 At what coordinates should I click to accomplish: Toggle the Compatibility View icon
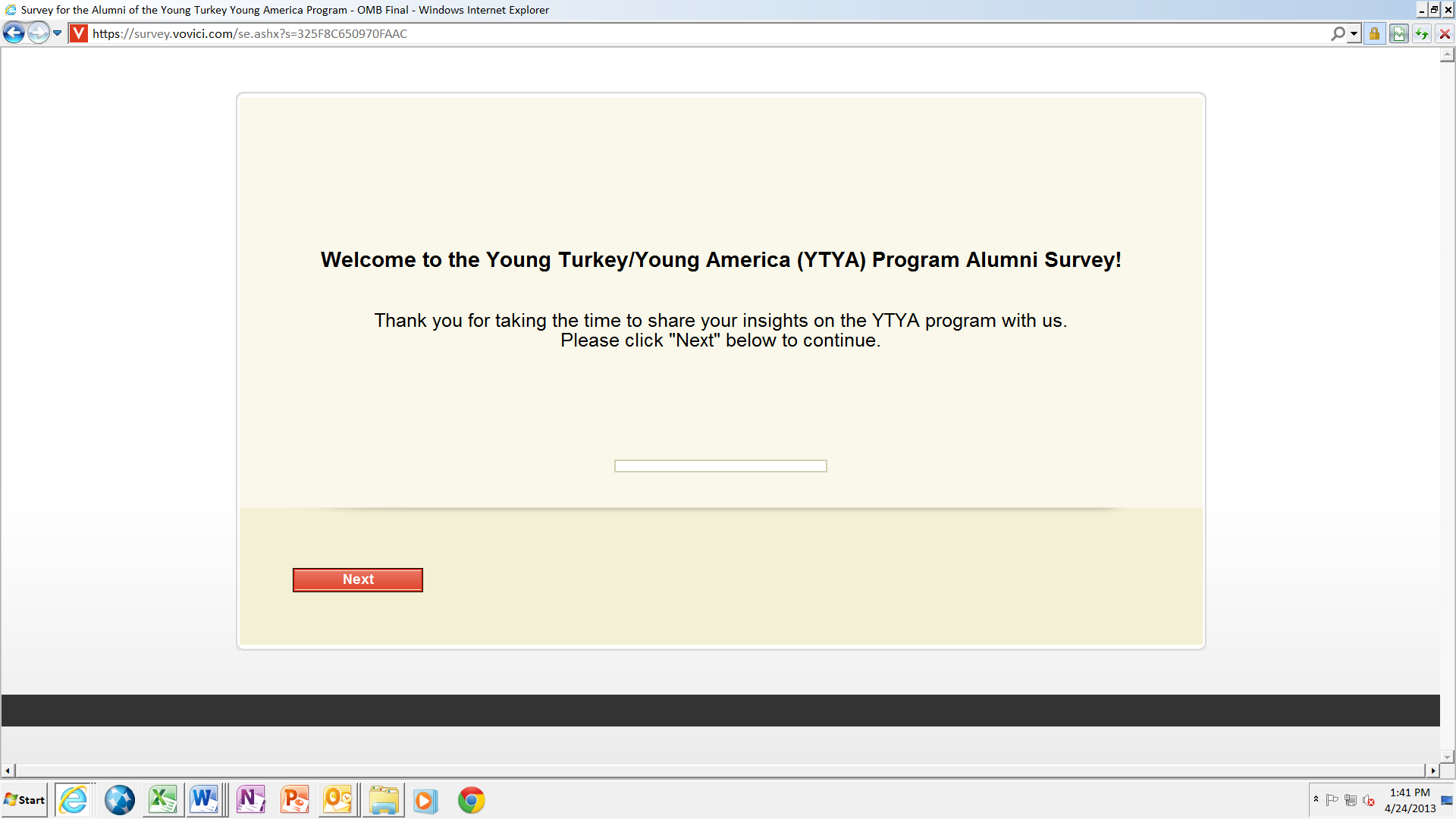1399,33
